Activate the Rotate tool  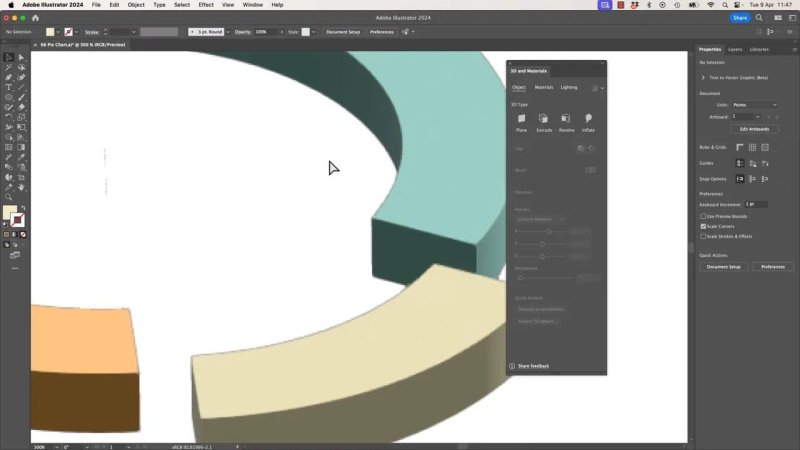click(x=9, y=117)
